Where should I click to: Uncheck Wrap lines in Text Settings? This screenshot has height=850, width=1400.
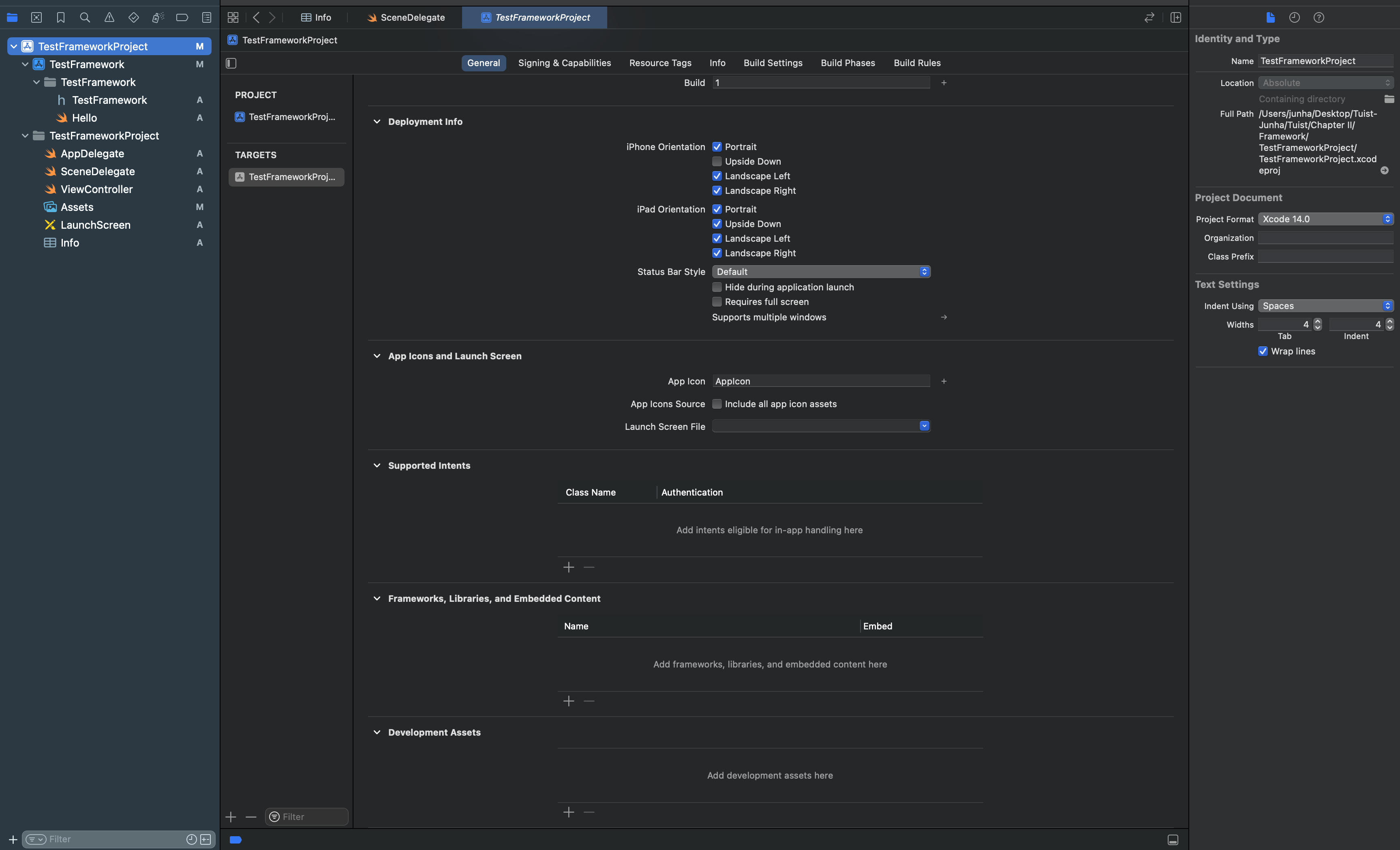(x=1263, y=351)
